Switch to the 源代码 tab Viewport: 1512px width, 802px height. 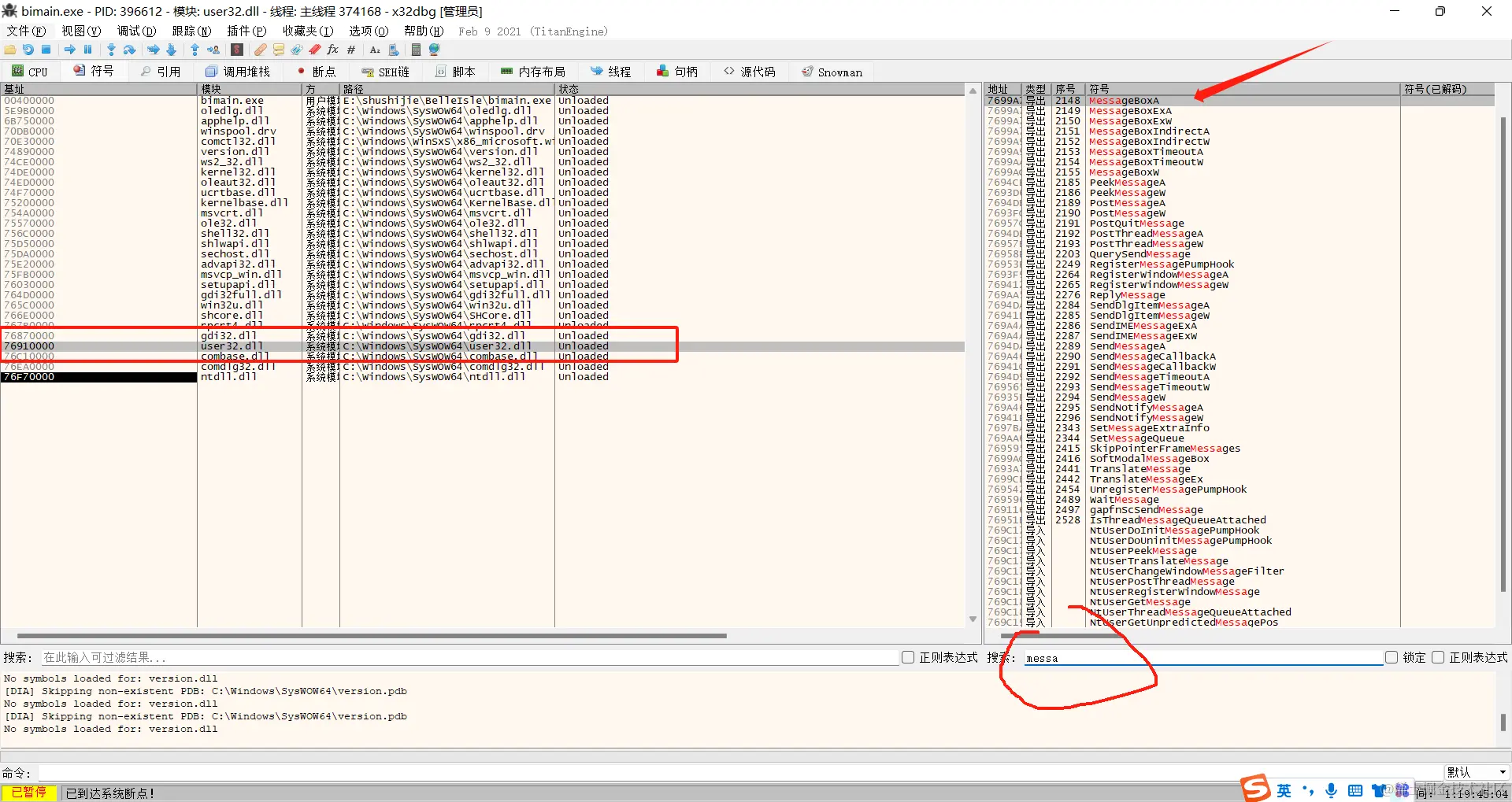[750, 72]
